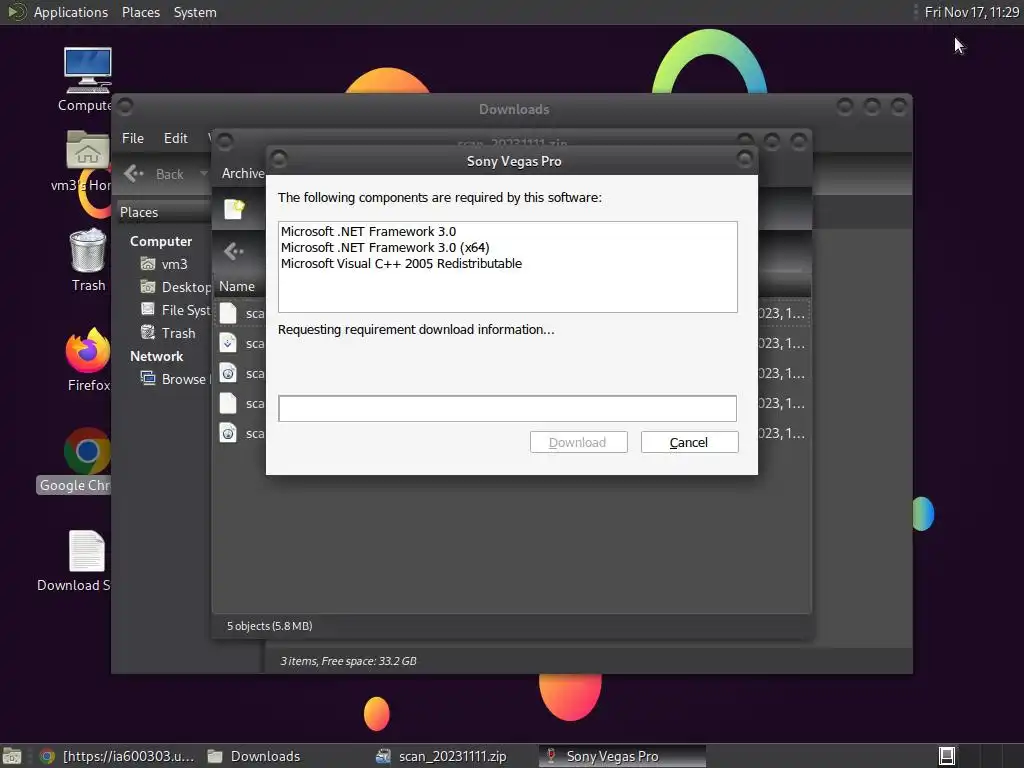Select Microsoft Visual C++ 2005 Redistributable entry
Image resolution: width=1024 pixels, height=768 pixels.
click(401, 264)
